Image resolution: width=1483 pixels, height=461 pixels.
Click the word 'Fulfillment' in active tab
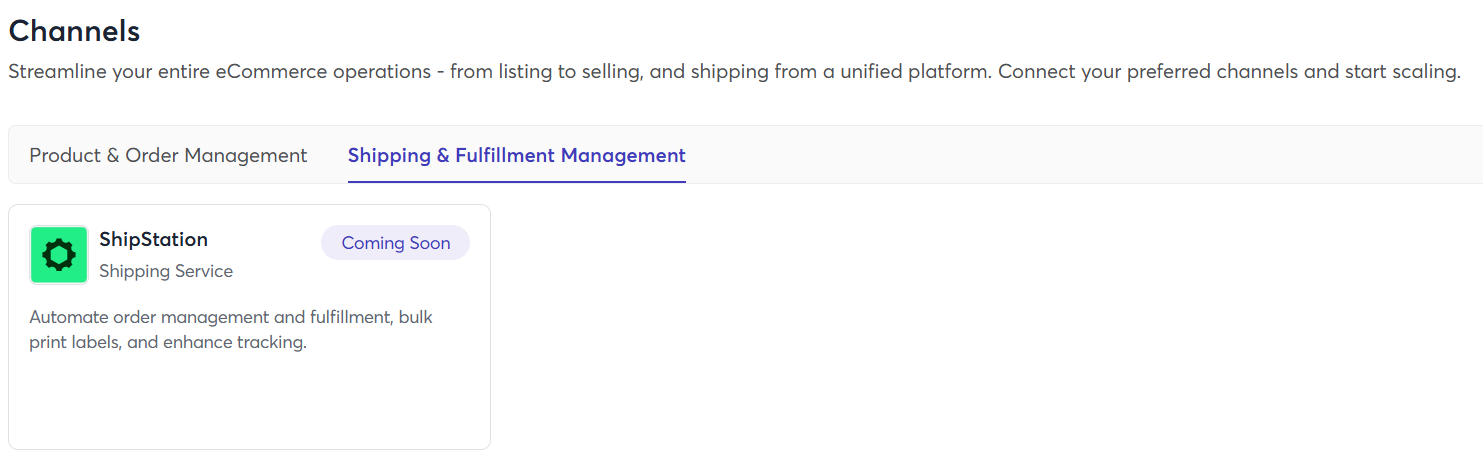click(506, 156)
